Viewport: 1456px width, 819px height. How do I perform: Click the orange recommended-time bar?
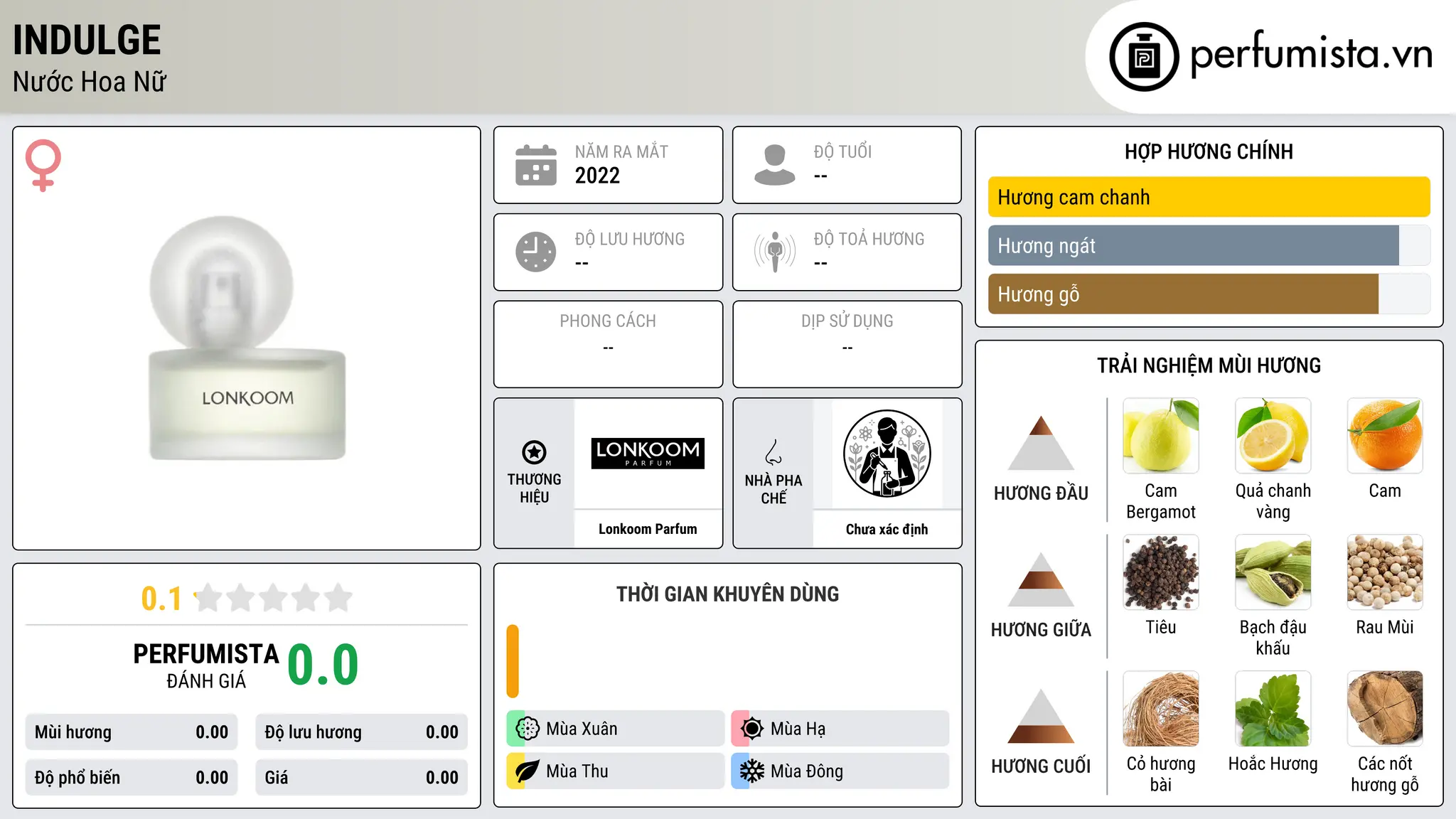[513, 661]
